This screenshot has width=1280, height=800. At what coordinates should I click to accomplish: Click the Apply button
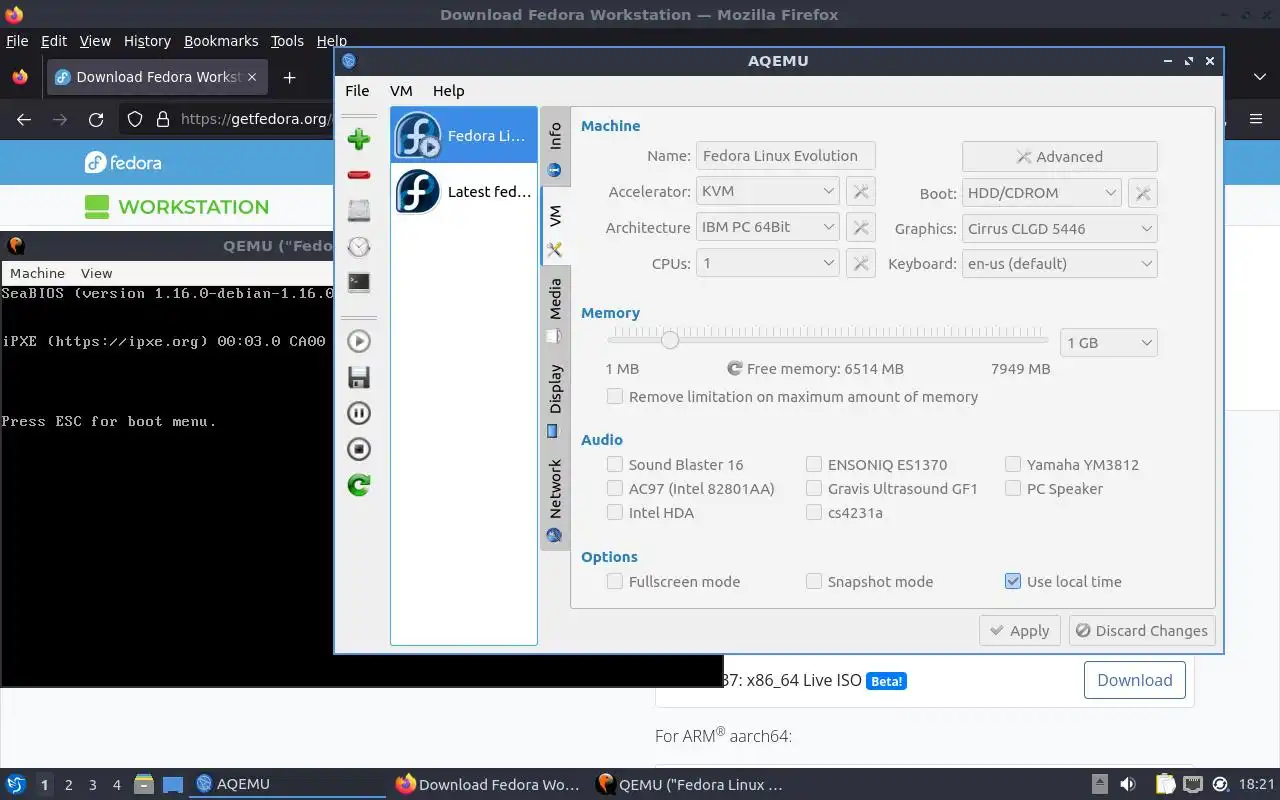[x=1019, y=631]
